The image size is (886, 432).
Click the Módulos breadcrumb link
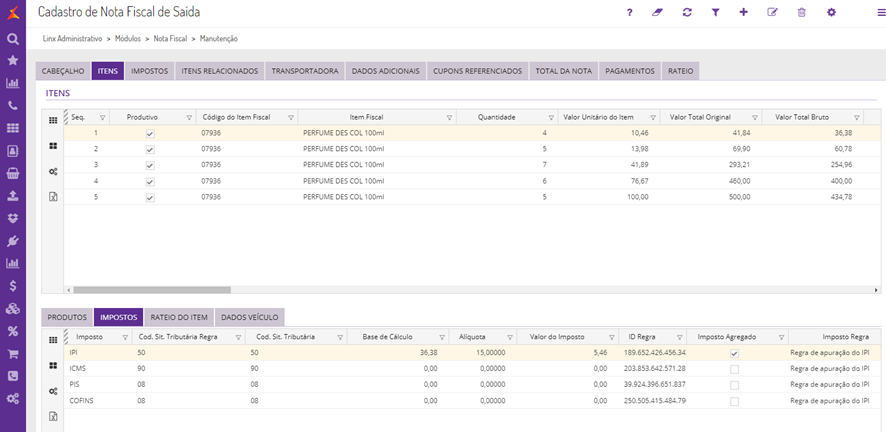(x=128, y=39)
